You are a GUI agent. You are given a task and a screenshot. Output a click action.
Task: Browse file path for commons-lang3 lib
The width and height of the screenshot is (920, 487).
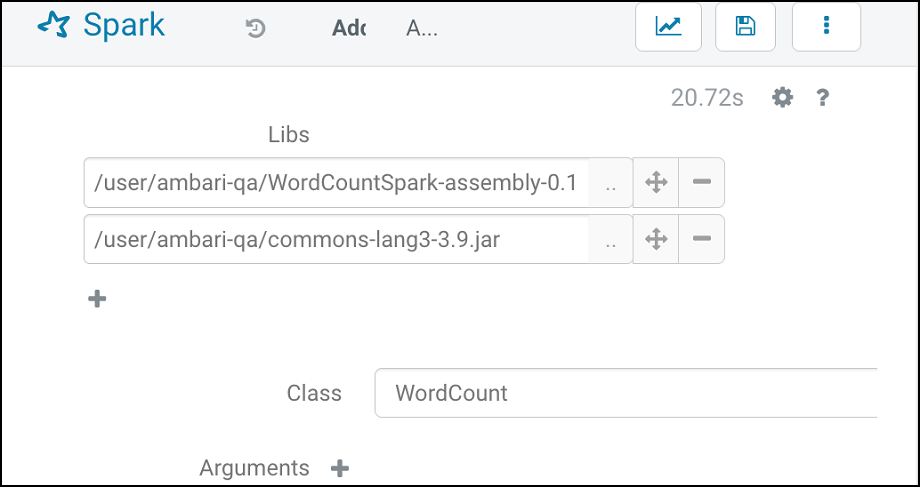coord(610,240)
